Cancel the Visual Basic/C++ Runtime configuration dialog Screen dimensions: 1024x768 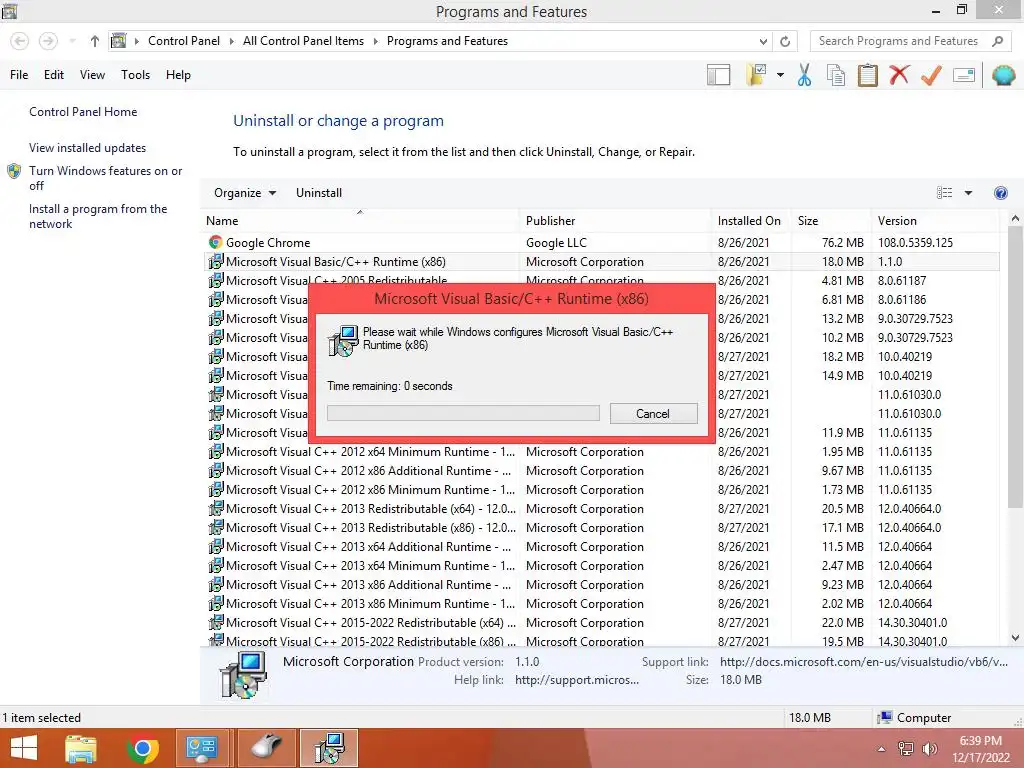pyautogui.click(x=653, y=413)
